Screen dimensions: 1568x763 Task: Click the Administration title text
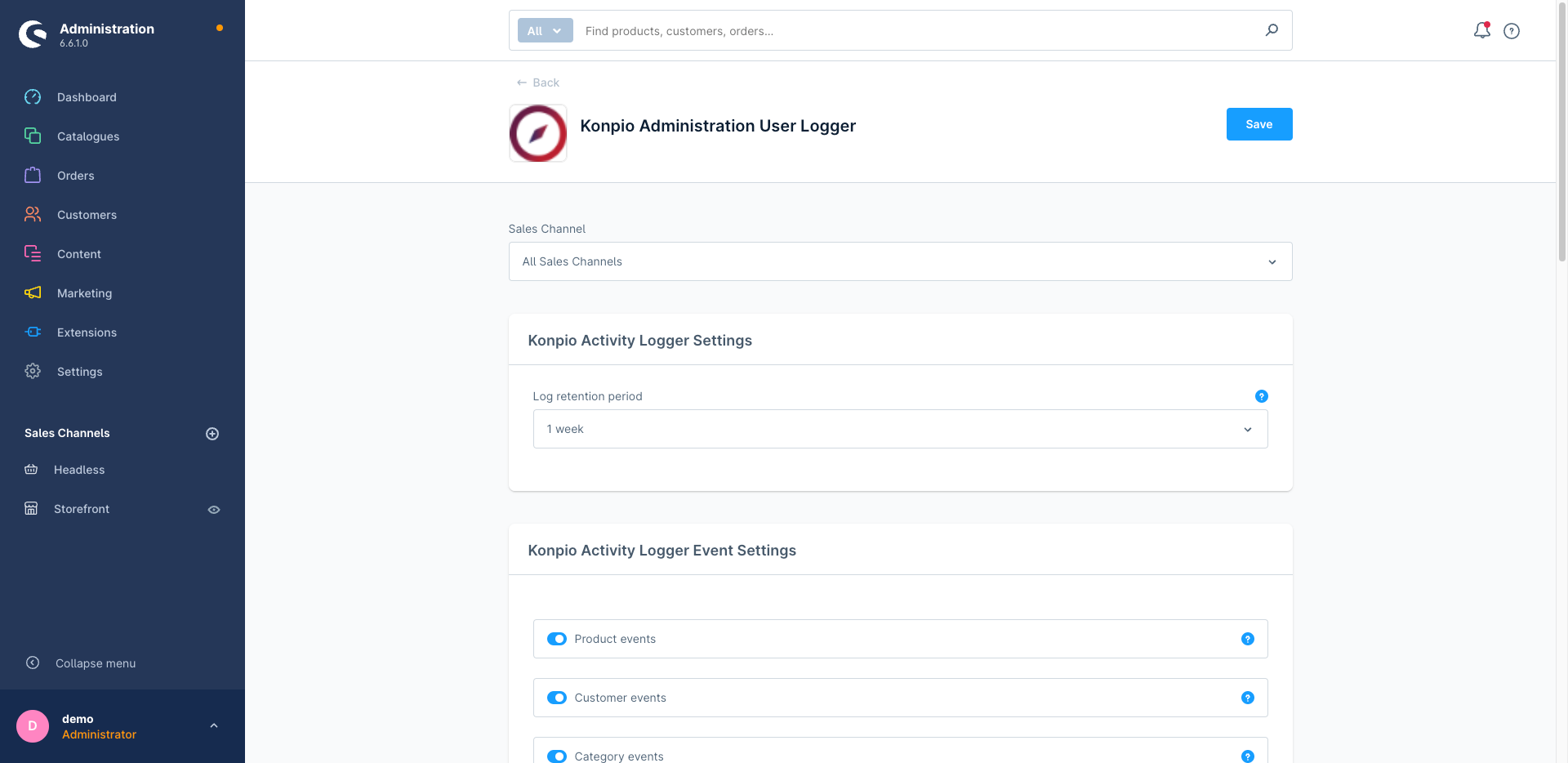[107, 29]
